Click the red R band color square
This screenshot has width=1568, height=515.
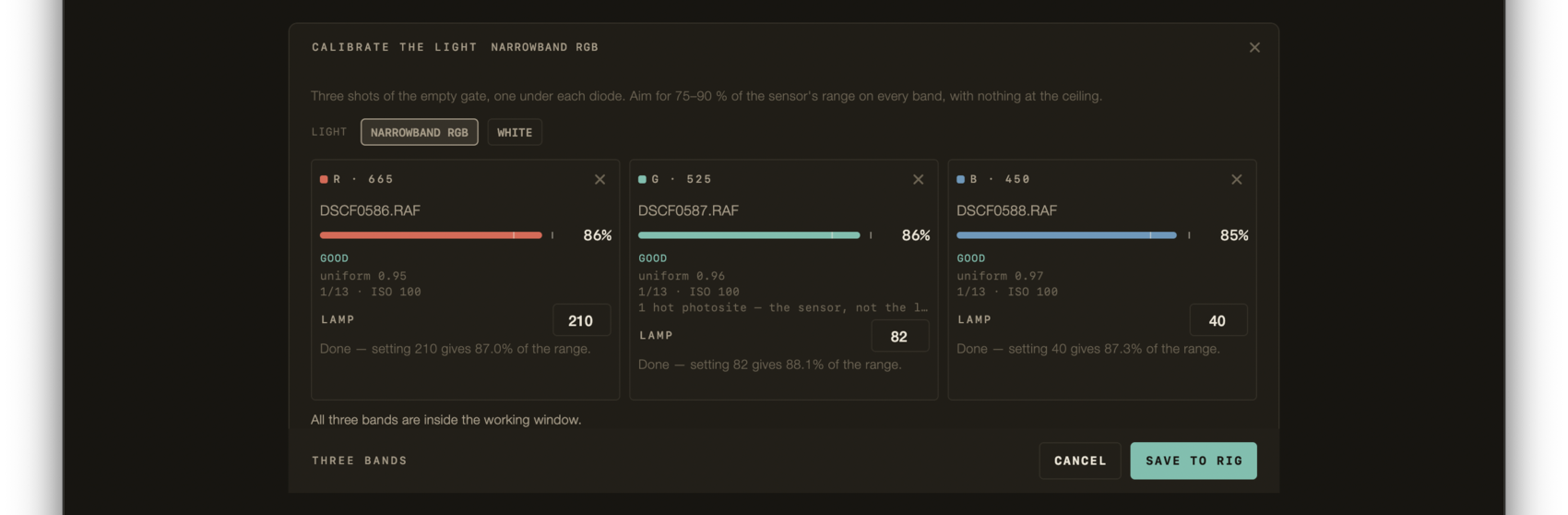[x=324, y=179]
